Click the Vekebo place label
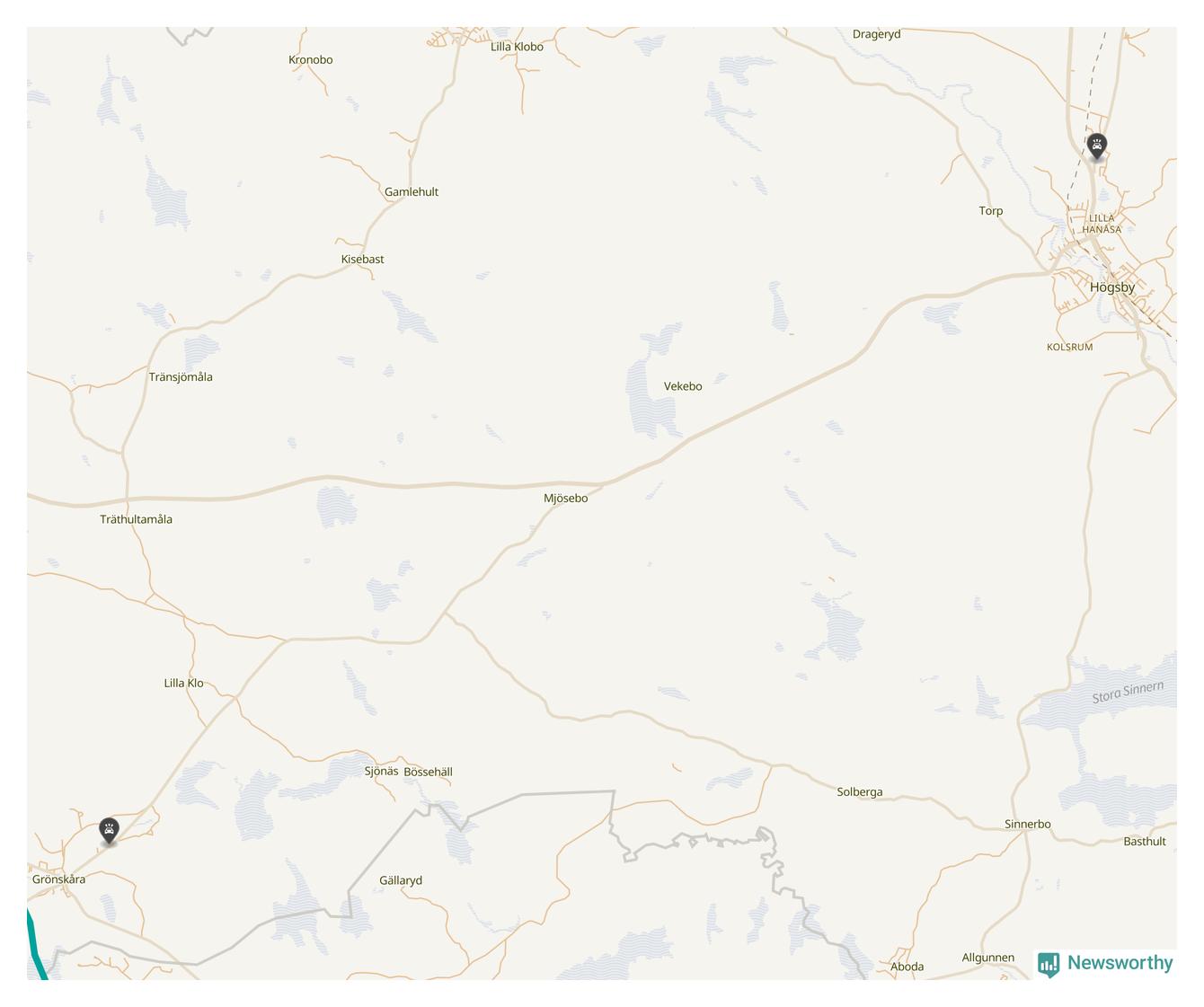Screen dimensions: 1204x1007 [x=683, y=386]
